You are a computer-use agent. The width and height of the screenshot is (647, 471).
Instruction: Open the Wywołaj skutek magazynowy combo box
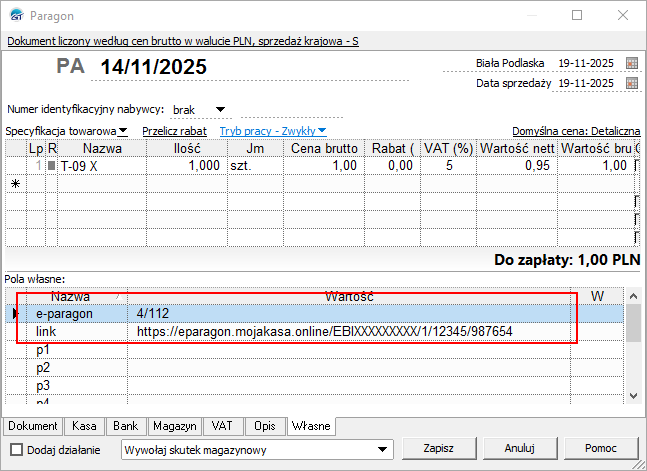(381, 449)
